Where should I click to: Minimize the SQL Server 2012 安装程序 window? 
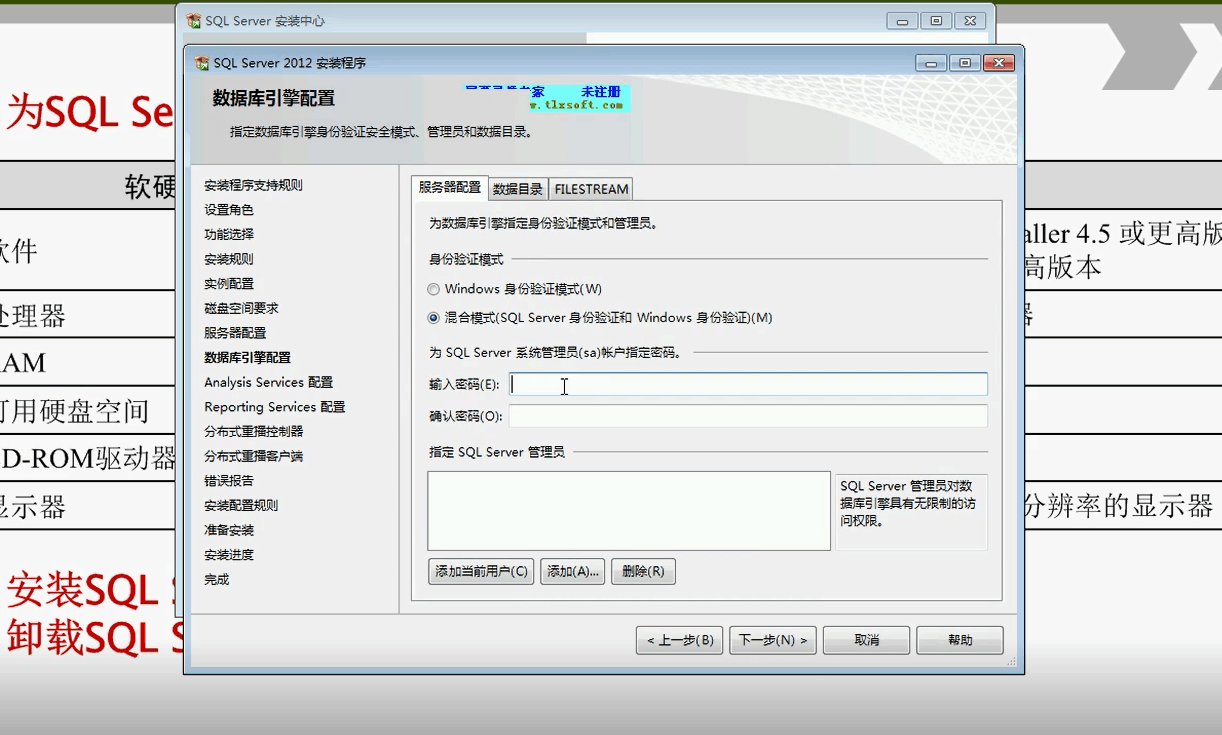[931, 63]
